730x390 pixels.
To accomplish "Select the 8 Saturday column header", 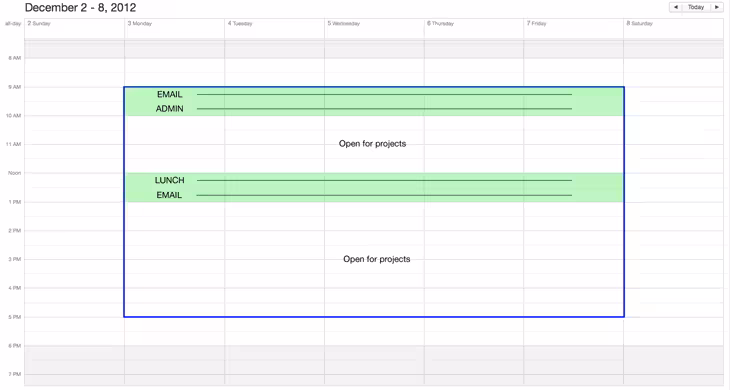I will (x=639, y=23).
